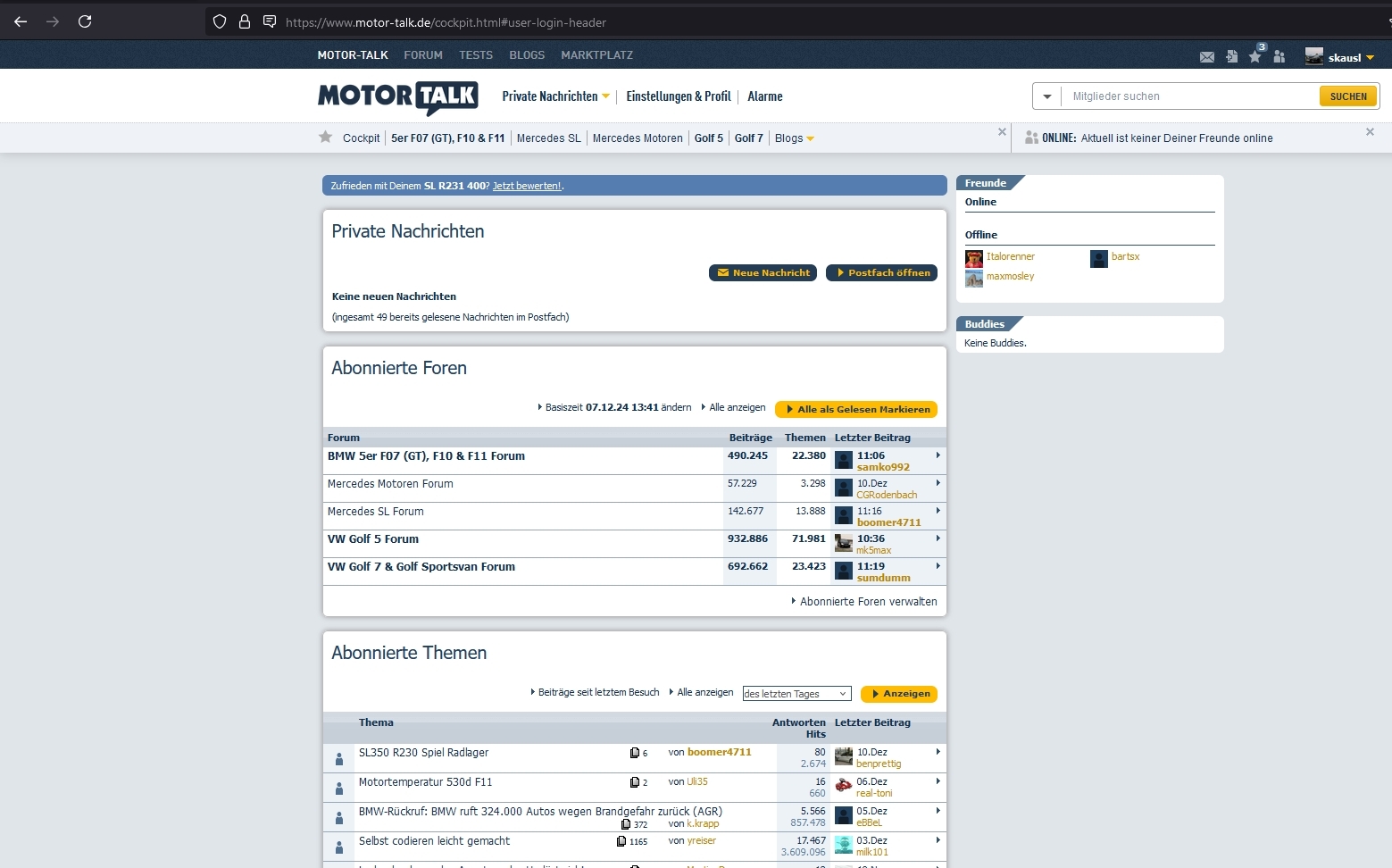Open Italorenner's avatar in friends list

pos(974,259)
